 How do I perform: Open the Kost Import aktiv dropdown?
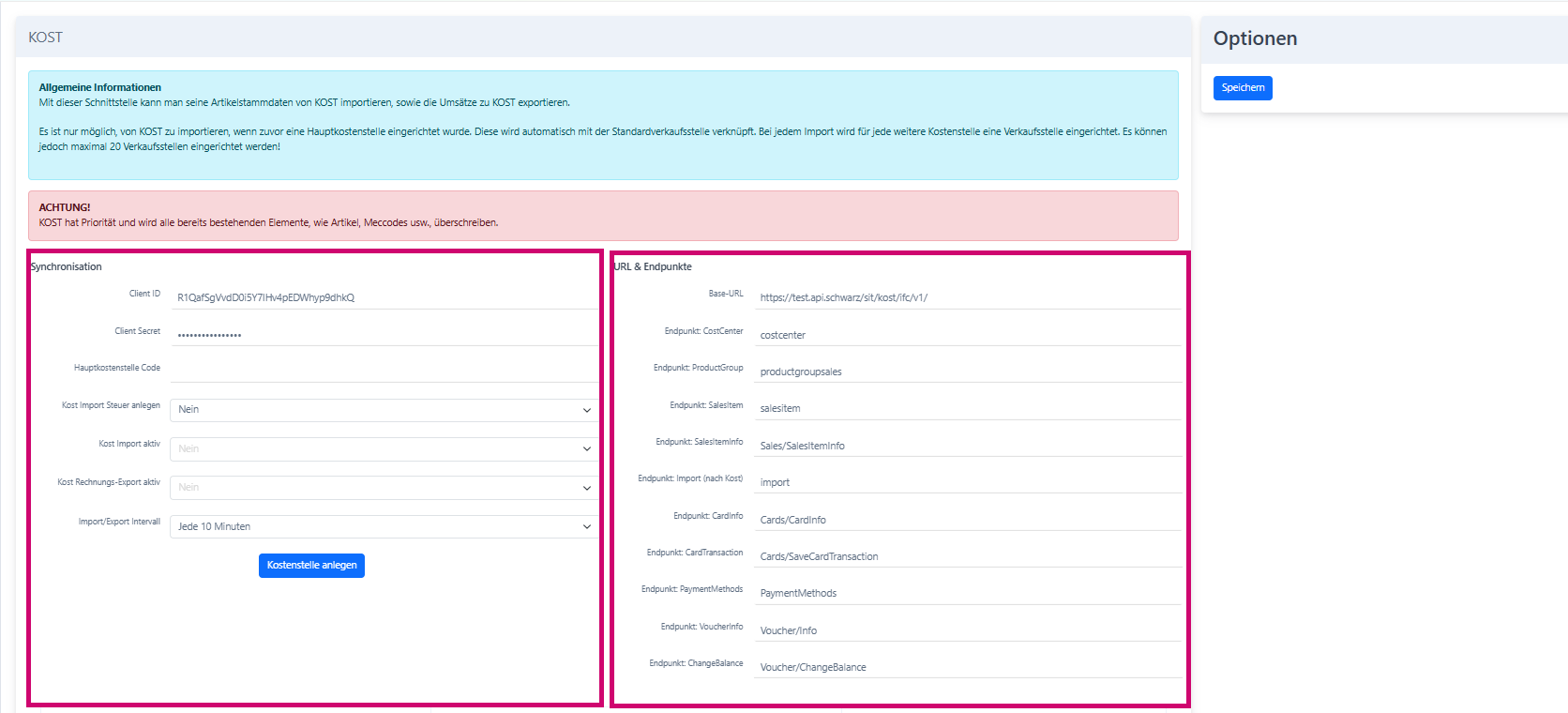[384, 449]
